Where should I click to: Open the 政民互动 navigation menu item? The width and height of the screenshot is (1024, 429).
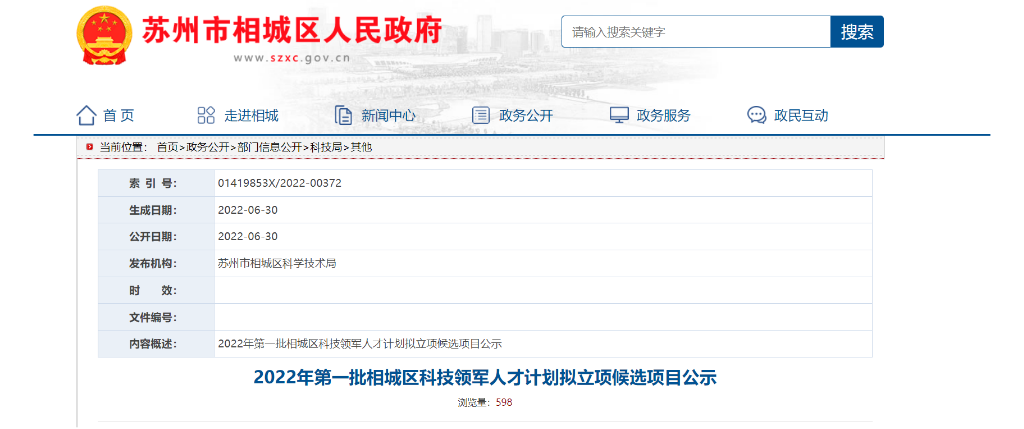(x=801, y=116)
